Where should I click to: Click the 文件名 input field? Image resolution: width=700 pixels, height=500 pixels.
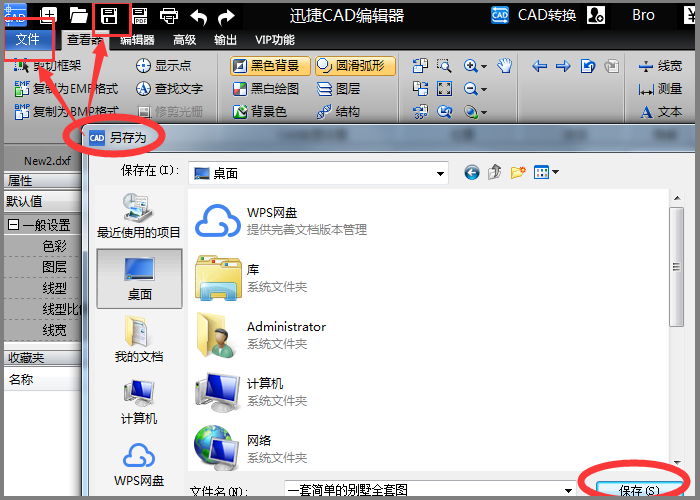pyautogui.click(x=430, y=491)
